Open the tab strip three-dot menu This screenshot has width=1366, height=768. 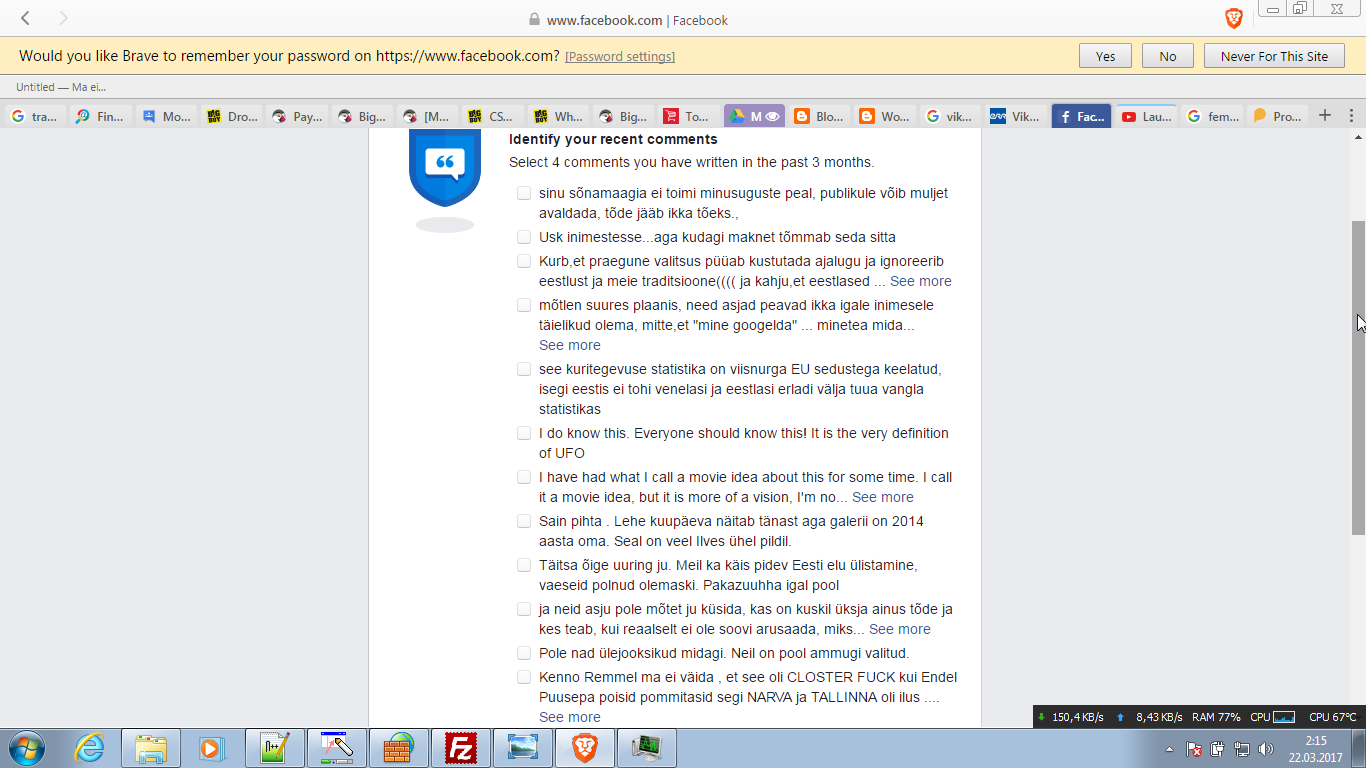1352,116
